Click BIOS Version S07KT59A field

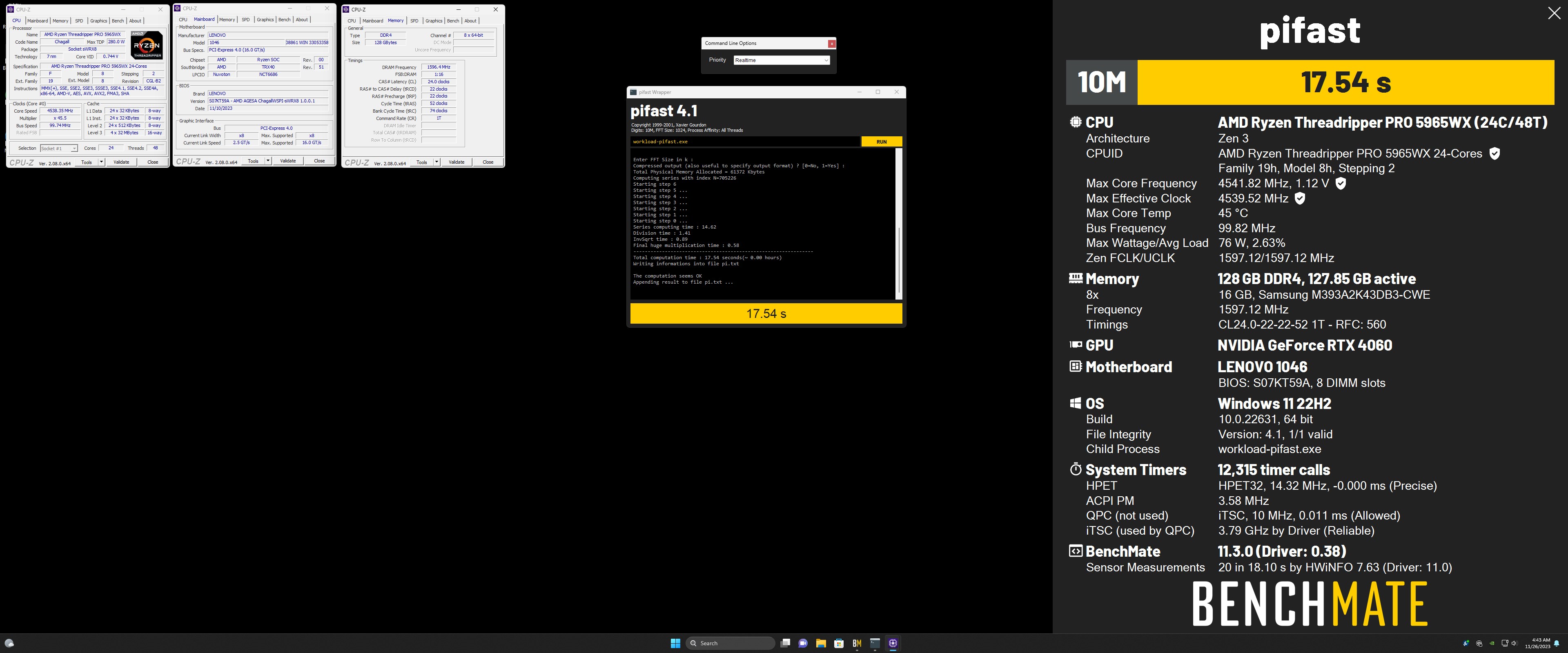[x=268, y=101]
